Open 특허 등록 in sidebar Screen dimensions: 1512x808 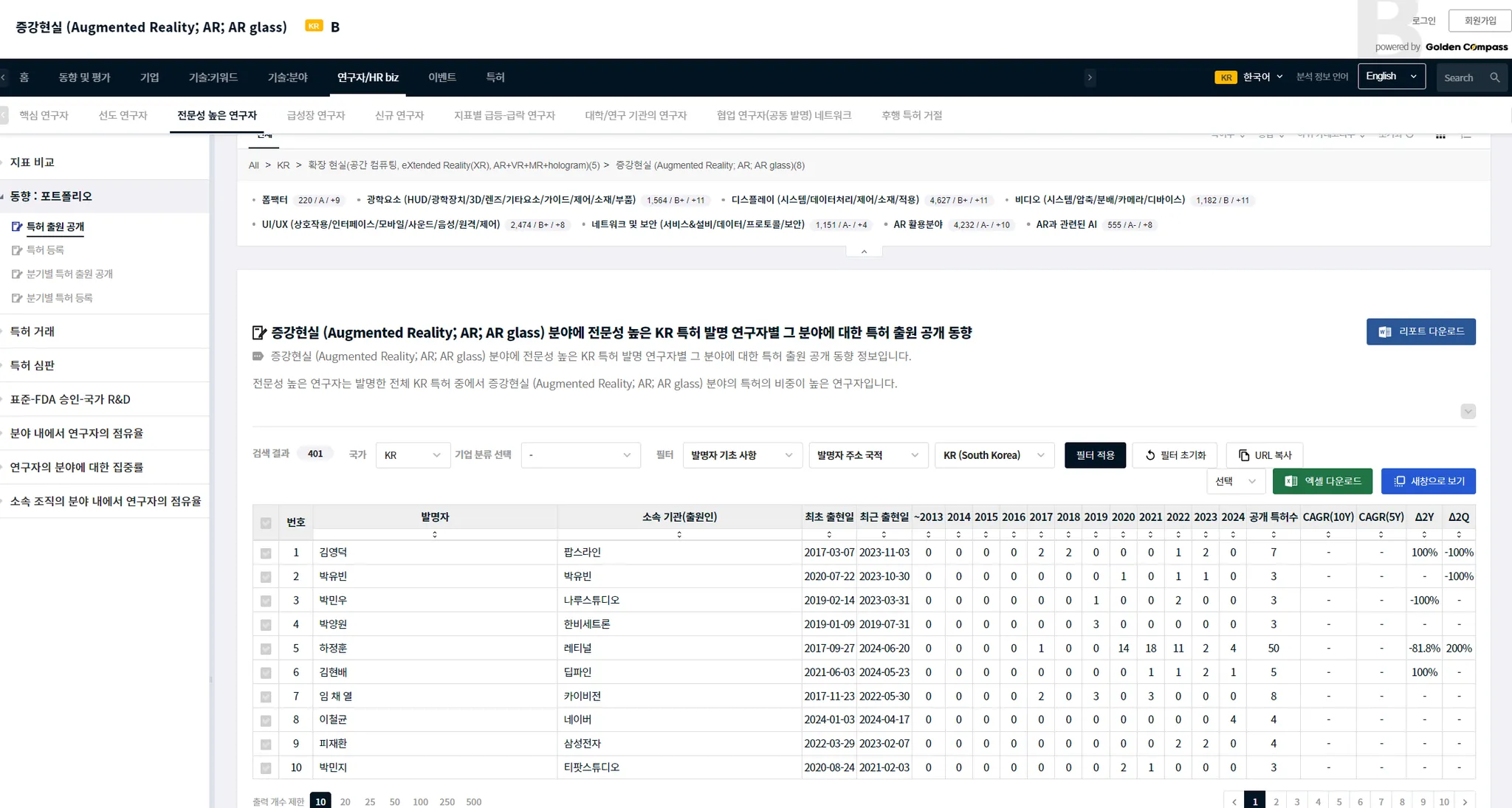pos(46,250)
